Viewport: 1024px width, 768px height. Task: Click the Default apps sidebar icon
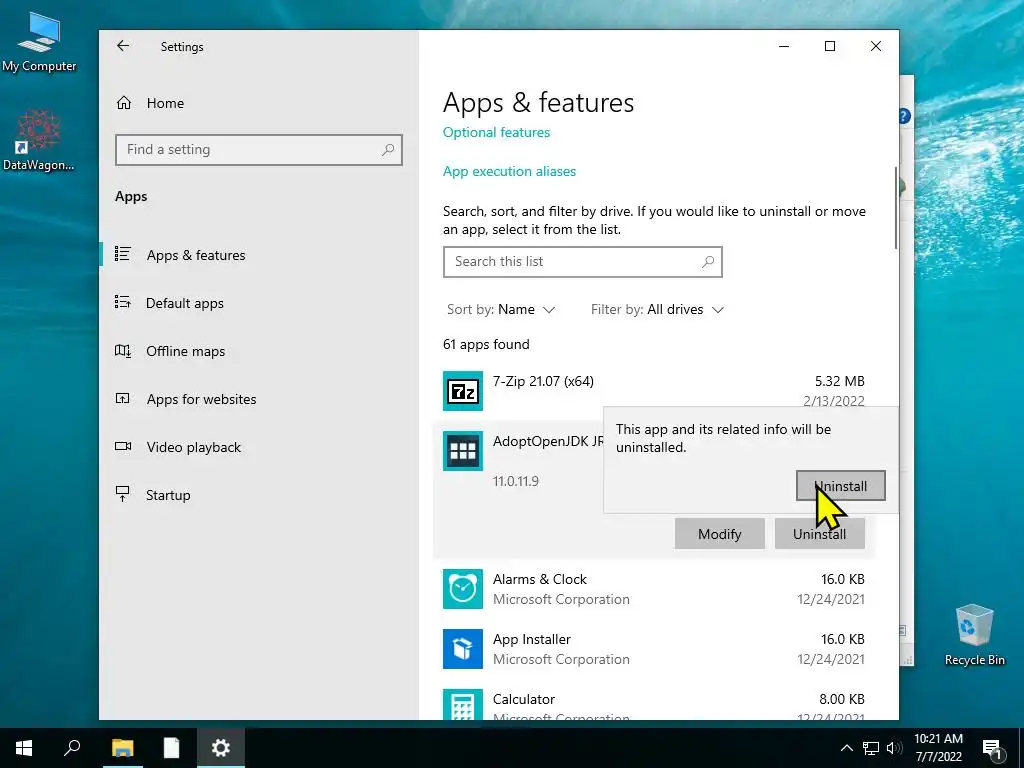(123, 302)
